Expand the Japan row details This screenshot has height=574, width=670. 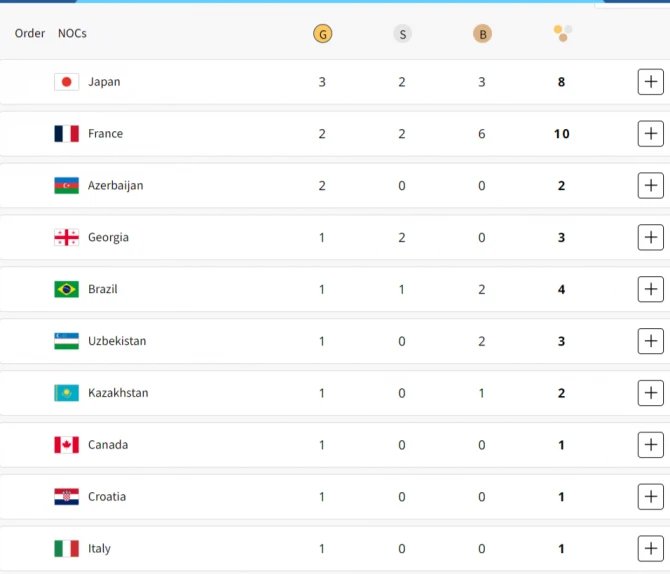[x=650, y=82]
